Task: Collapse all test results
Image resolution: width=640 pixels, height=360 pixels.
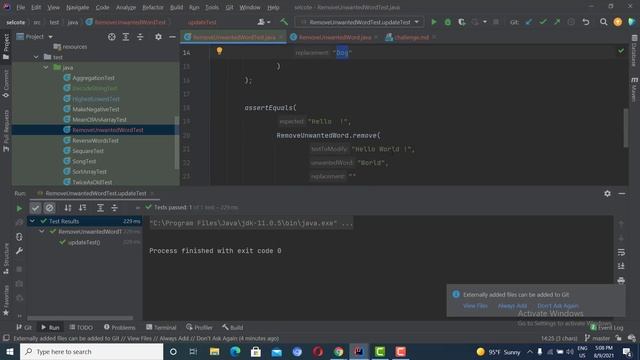Action: click(x=115, y=208)
